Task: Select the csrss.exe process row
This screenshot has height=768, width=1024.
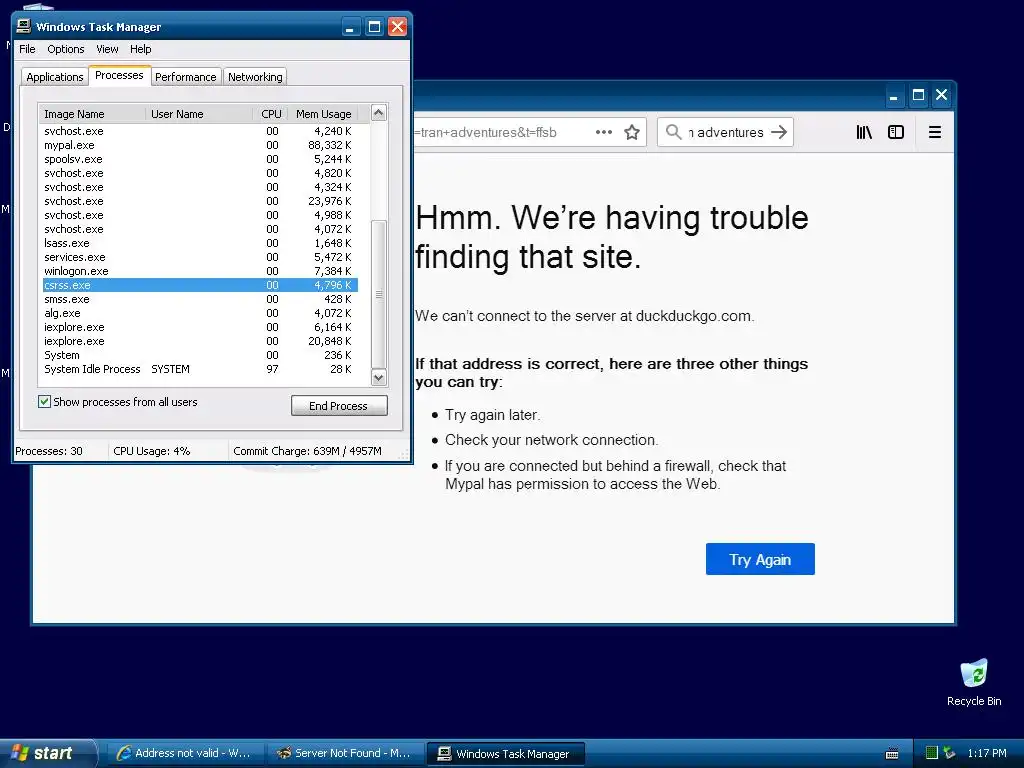Action: [x=199, y=285]
